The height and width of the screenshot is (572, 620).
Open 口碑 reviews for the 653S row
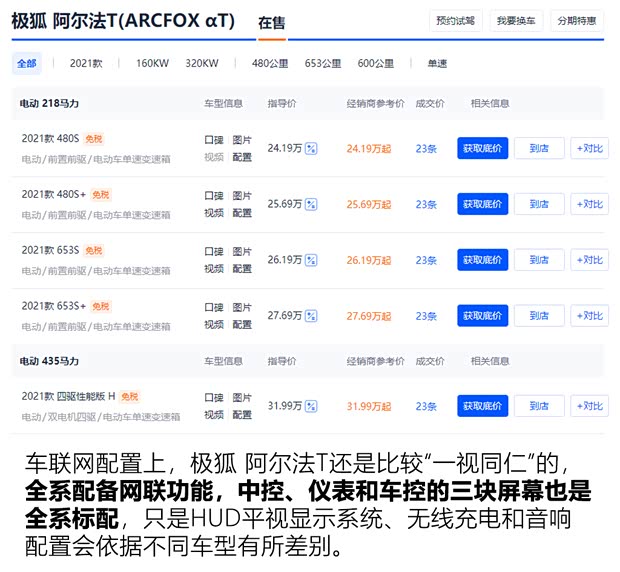214,251
